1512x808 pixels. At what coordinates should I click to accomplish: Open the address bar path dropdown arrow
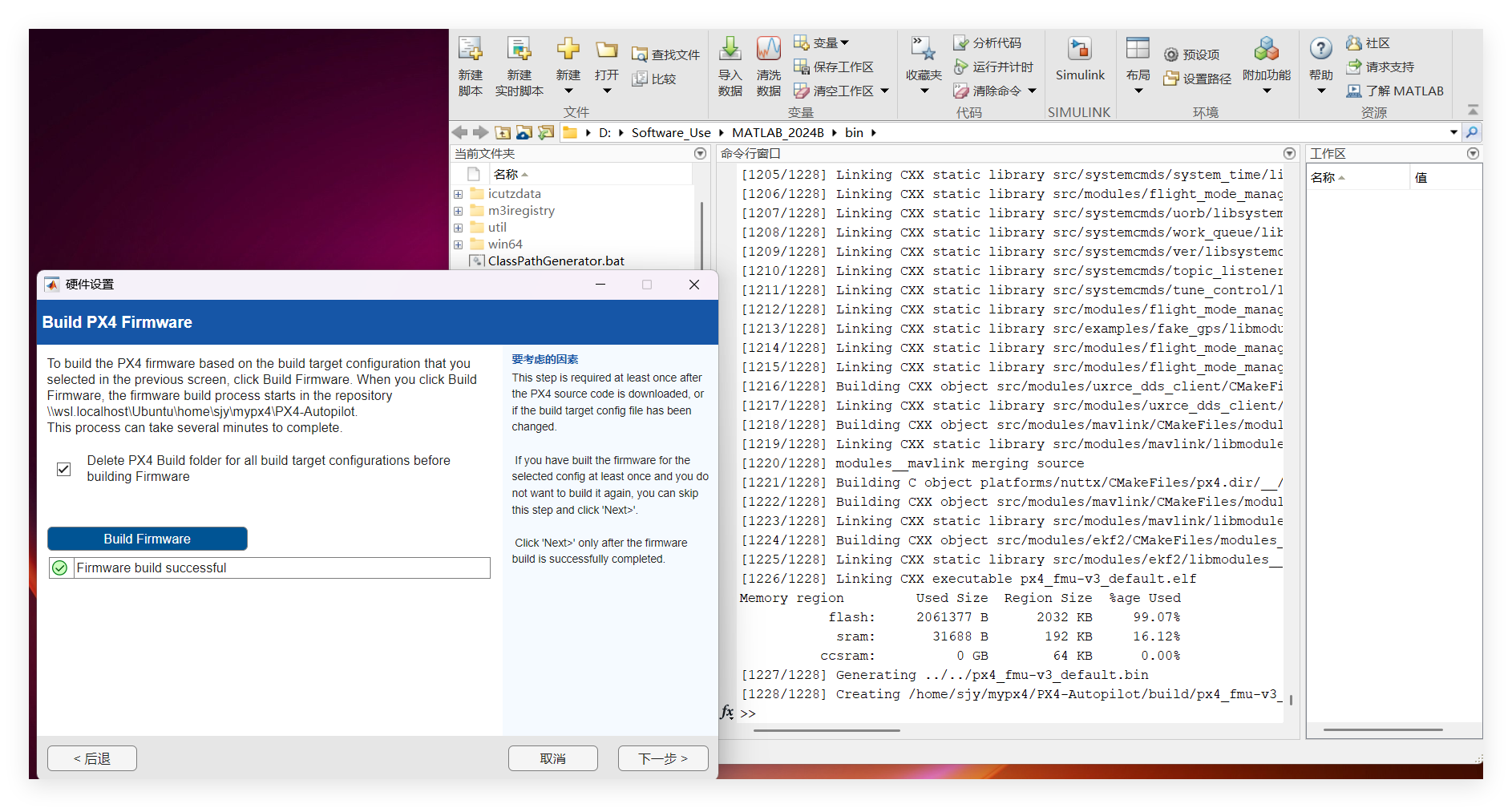tap(1453, 132)
